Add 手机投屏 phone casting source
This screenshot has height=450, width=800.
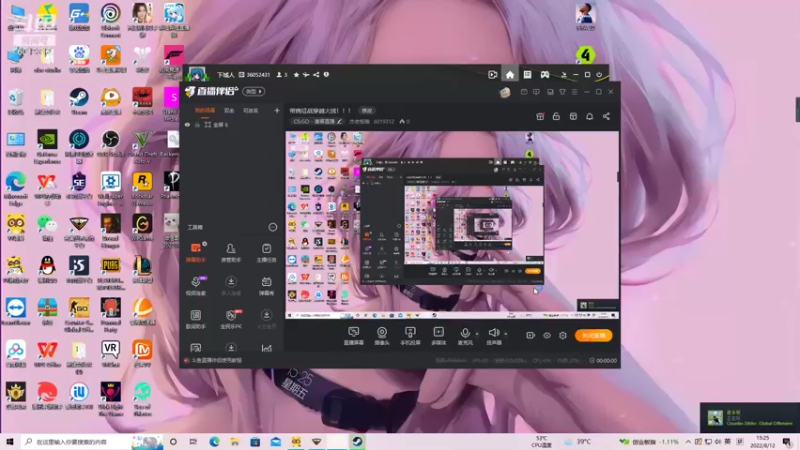click(x=410, y=336)
